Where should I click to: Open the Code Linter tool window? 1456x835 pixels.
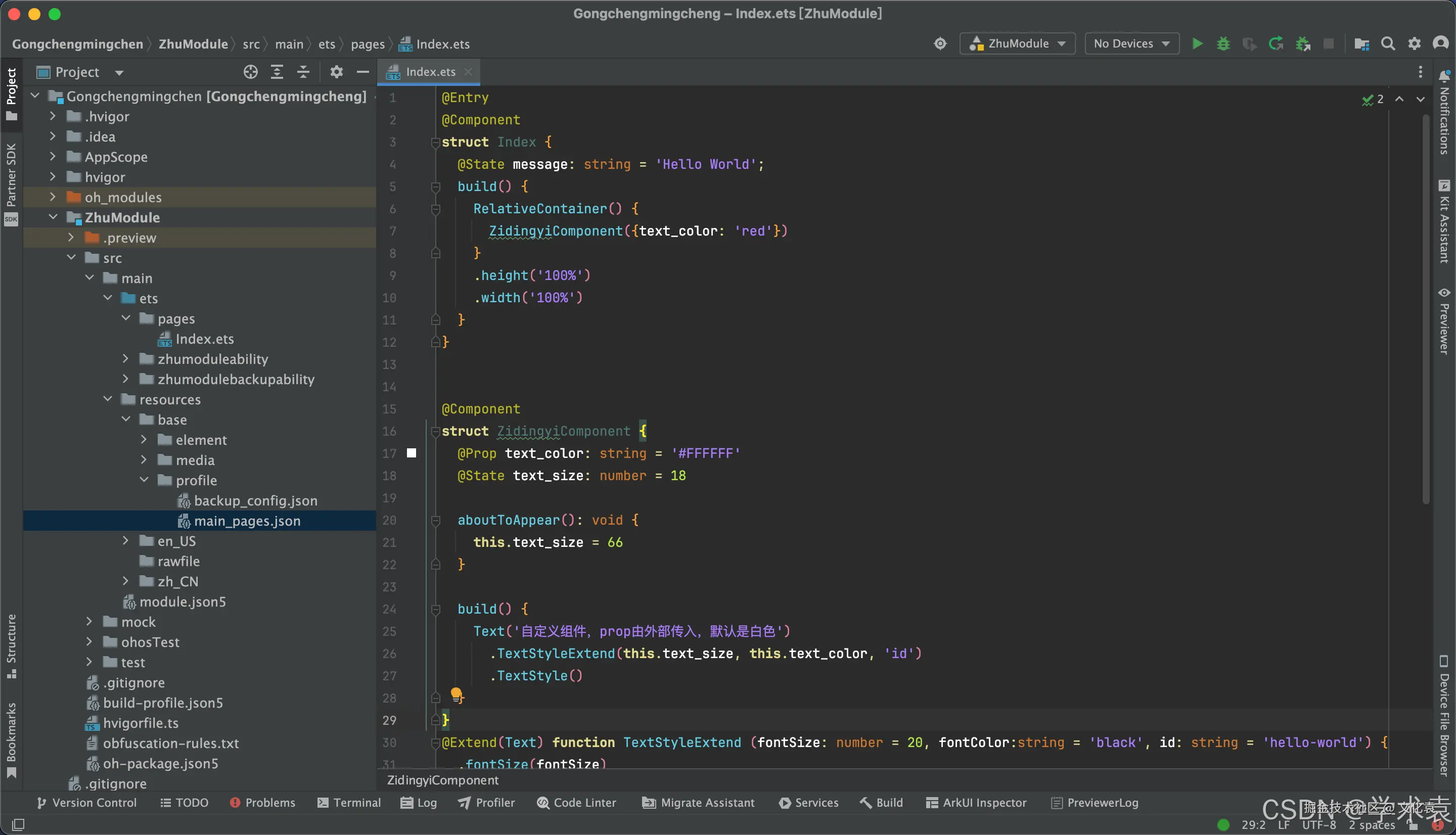[577, 802]
